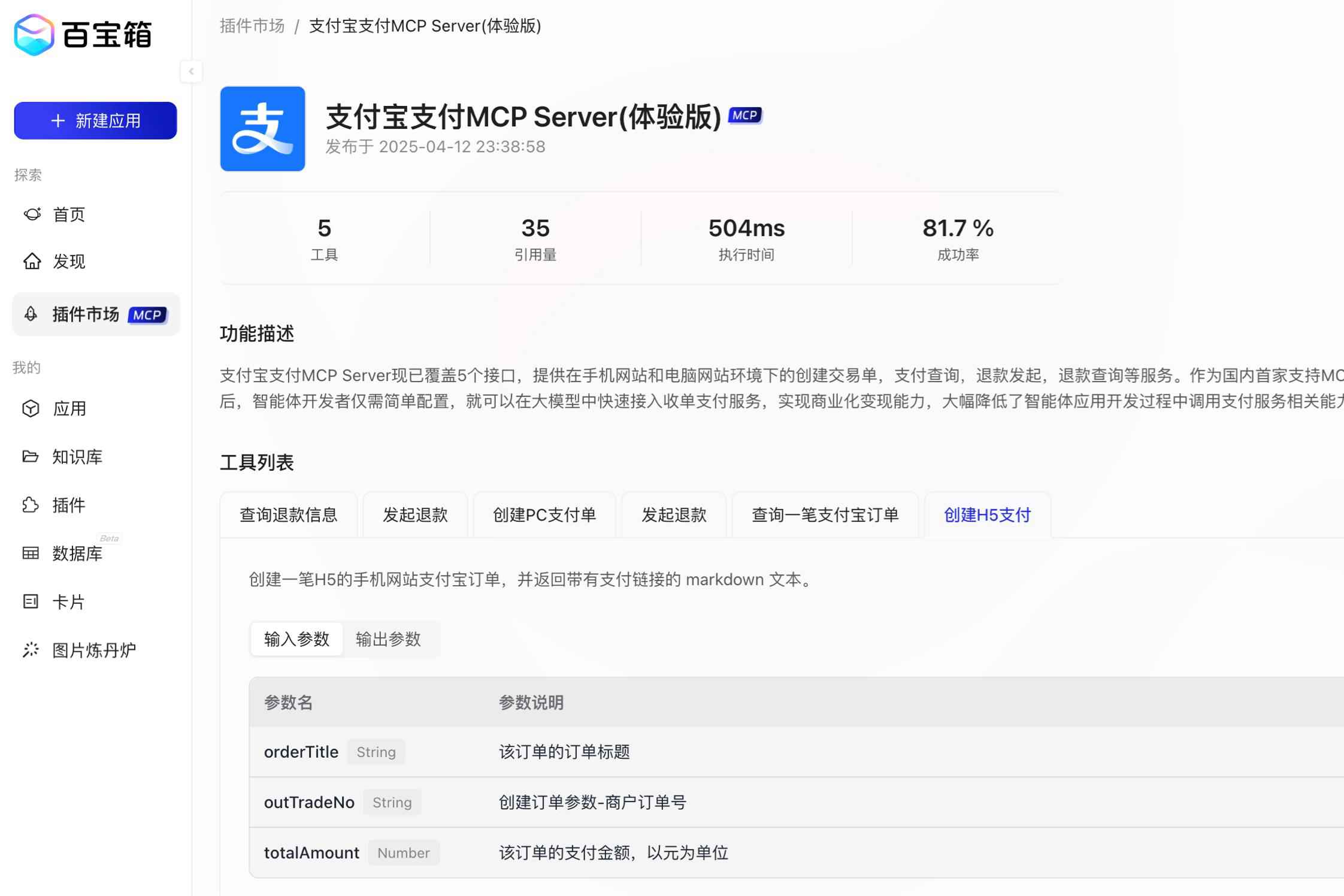Click the Number tag beside totalAmount
Screen dimensions: 1344x896
[404, 852]
